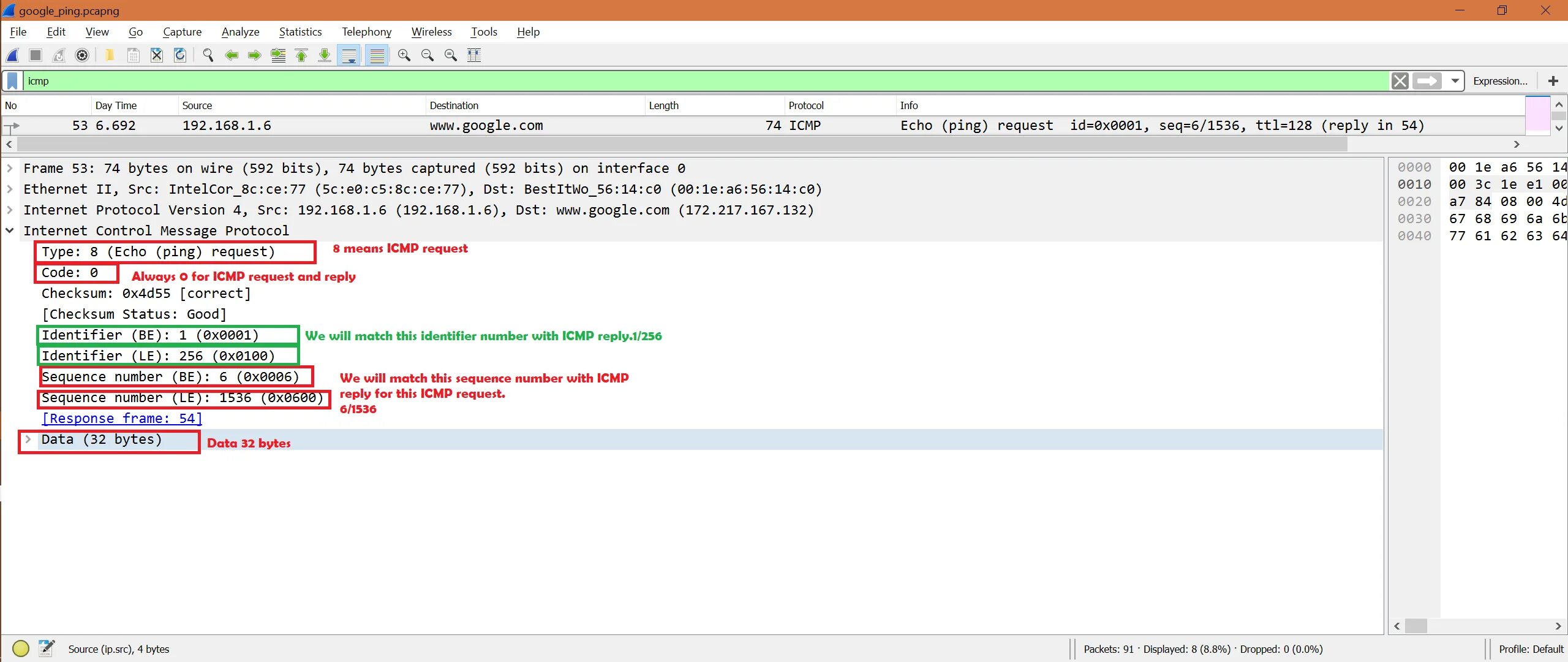Screen dimensions: 1568x662
Task: Click the reload capture file icon
Action: [x=180, y=56]
